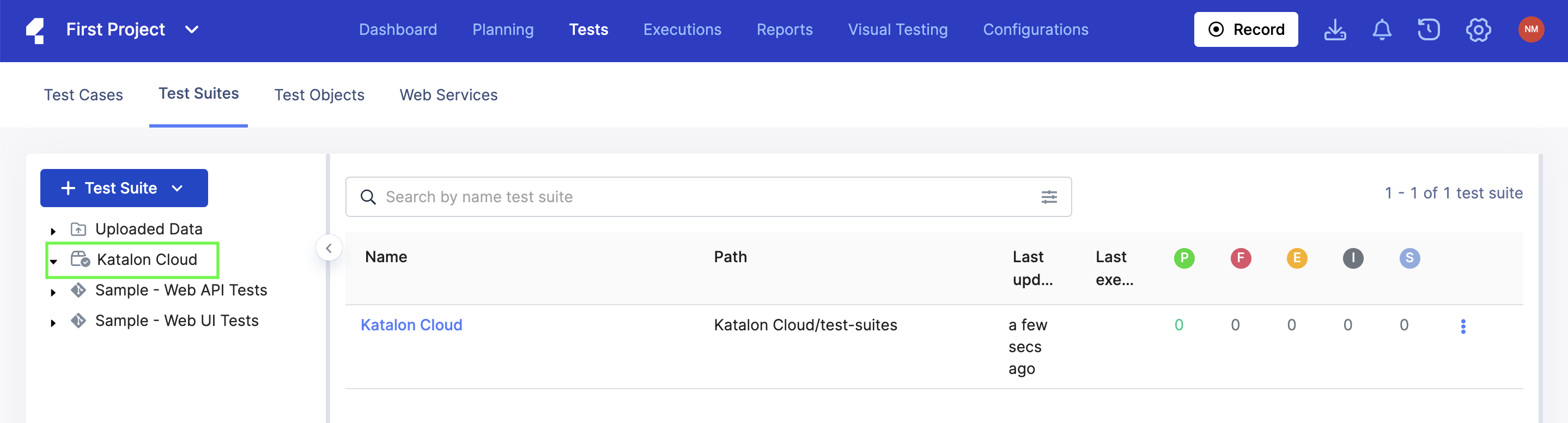The height and width of the screenshot is (423, 1568).
Task: Click the plus Test Suite button
Action: point(124,188)
